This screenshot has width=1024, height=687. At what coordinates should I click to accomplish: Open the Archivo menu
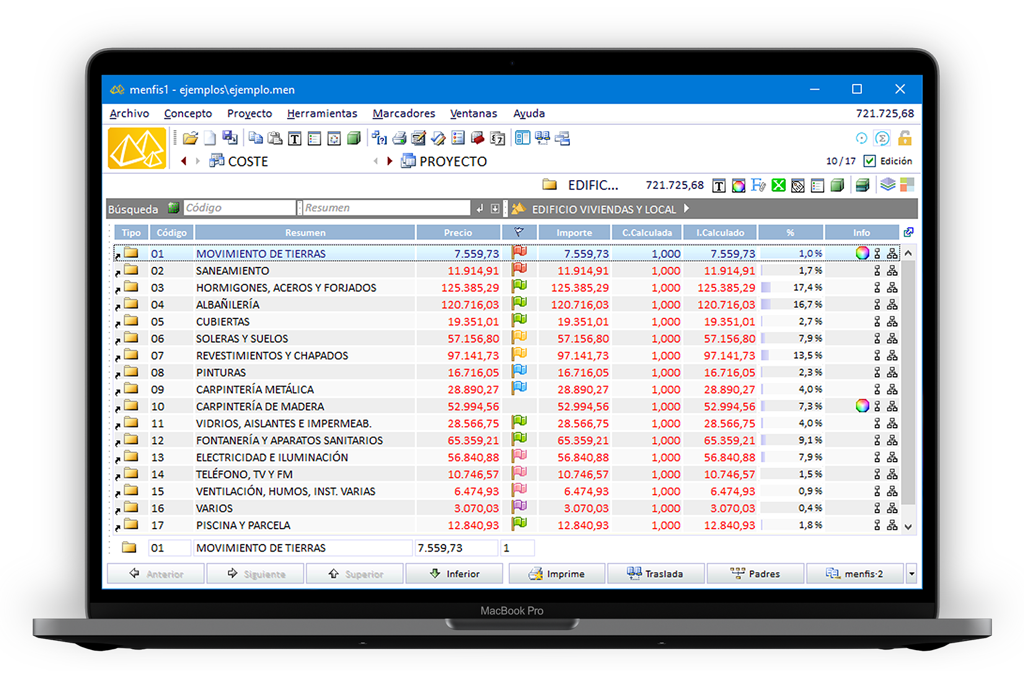pos(129,114)
